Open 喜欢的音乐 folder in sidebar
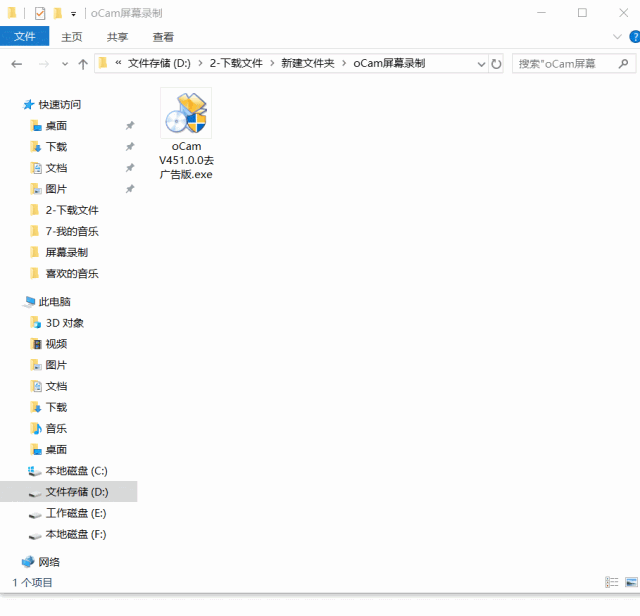This screenshot has height=616, width=640. pos(72,274)
